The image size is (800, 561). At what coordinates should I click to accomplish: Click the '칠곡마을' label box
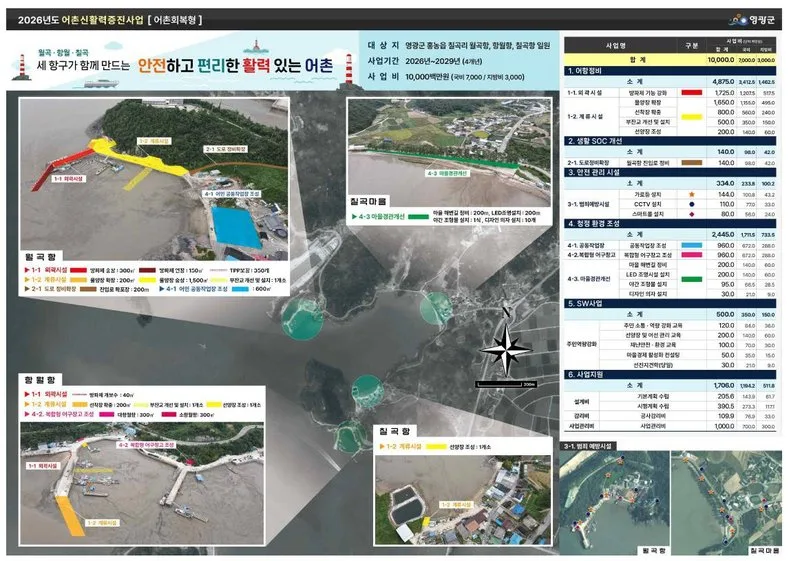(x=368, y=201)
